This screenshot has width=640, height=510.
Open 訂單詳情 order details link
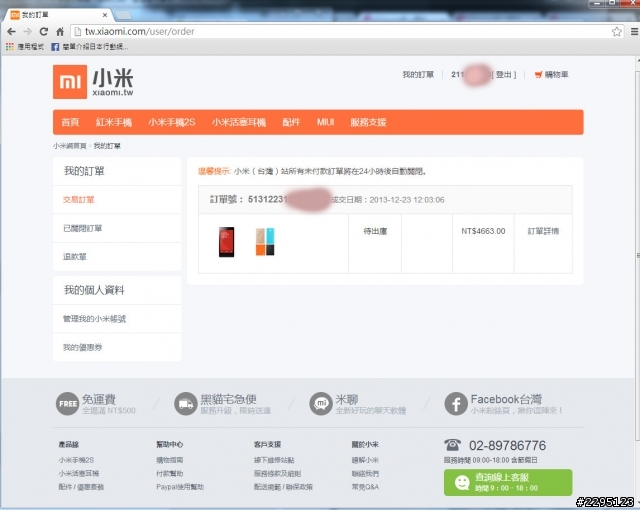click(x=543, y=231)
